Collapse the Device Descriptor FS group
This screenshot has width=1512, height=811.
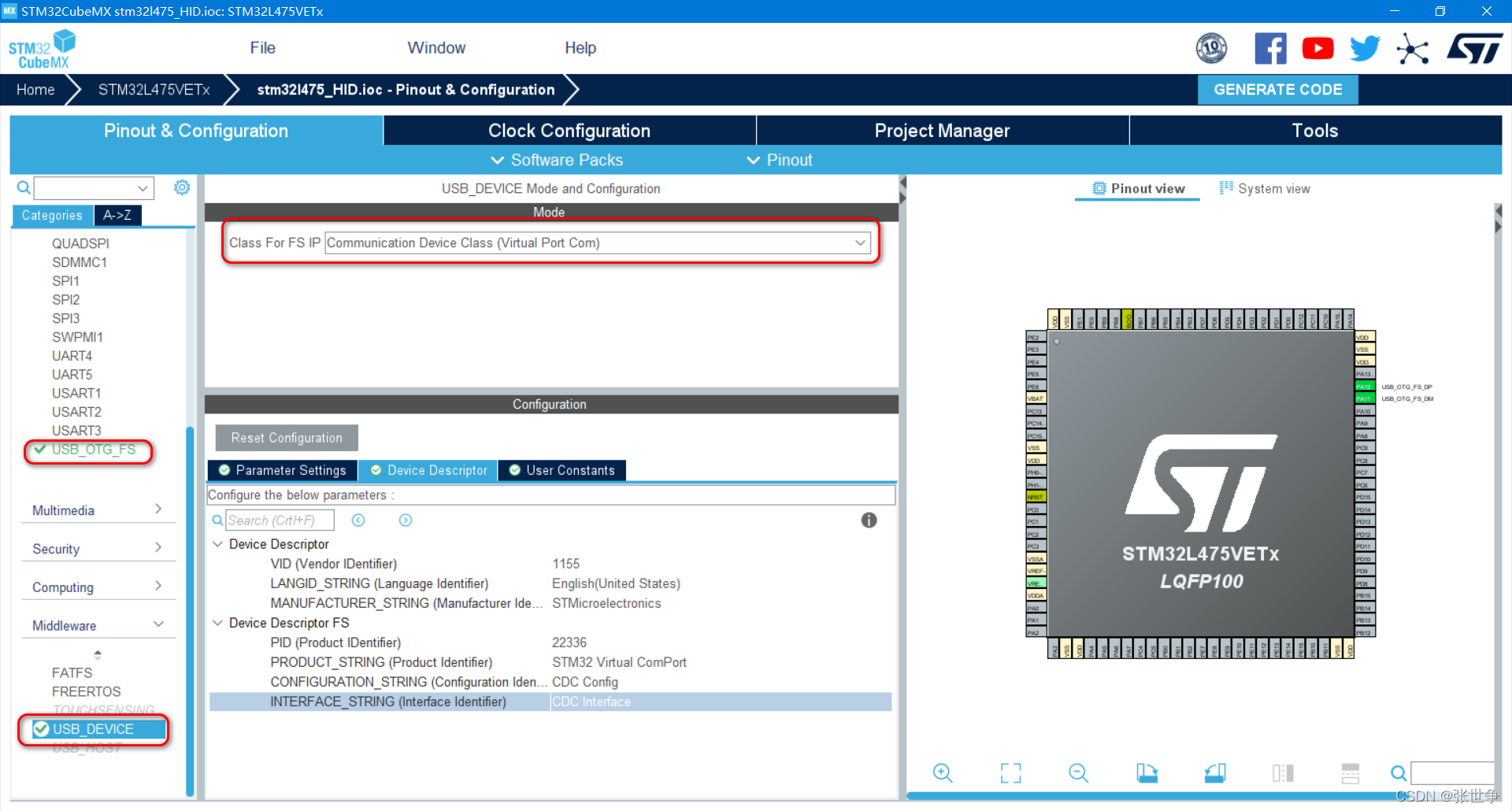[x=218, y=623]
